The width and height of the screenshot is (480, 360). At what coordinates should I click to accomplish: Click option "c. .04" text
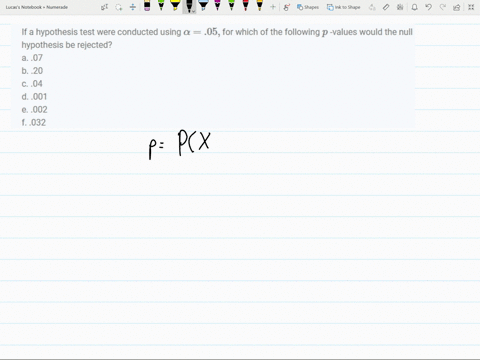(32, 84)
